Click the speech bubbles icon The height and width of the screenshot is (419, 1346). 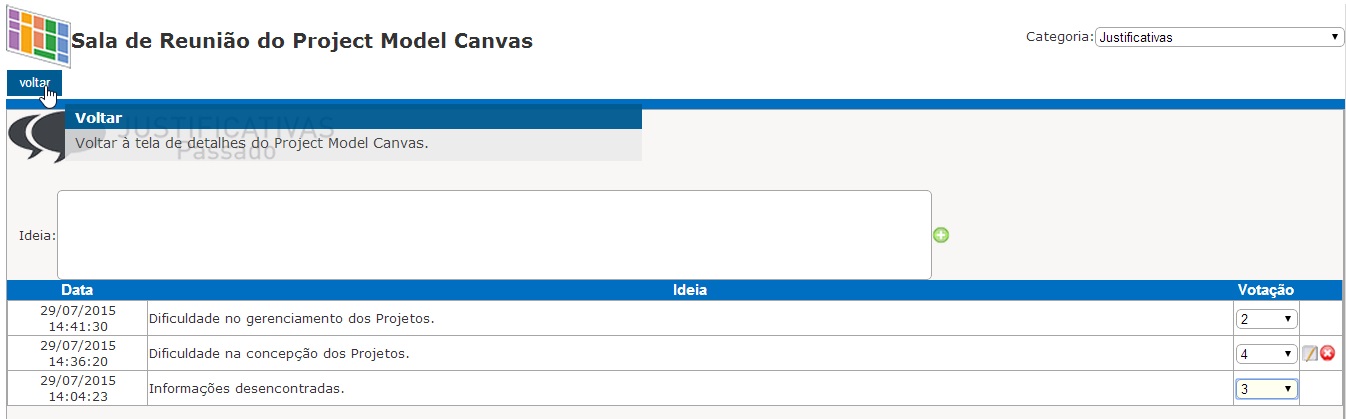pos(36,138)
